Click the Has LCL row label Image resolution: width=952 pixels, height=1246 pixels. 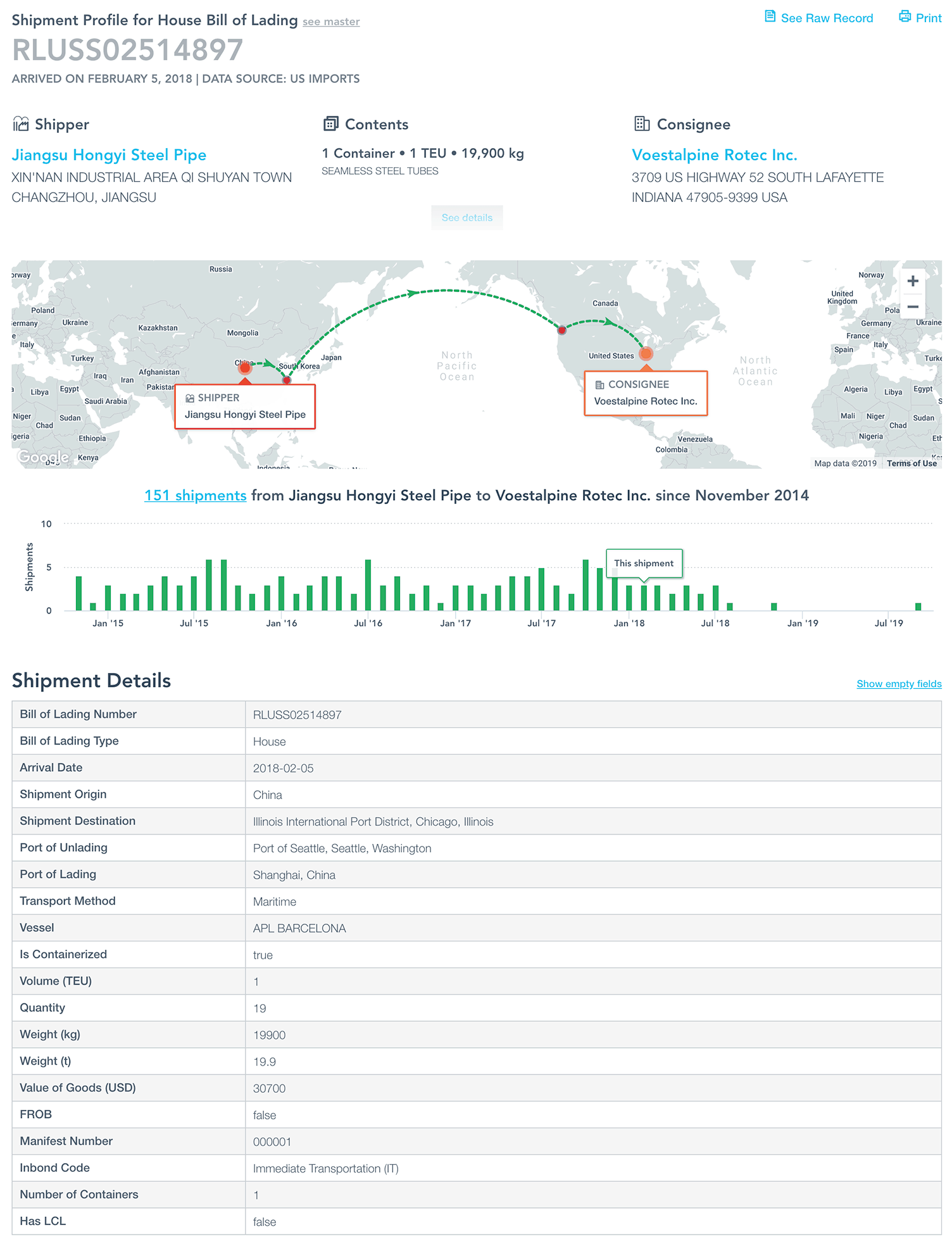(42, 1221)
